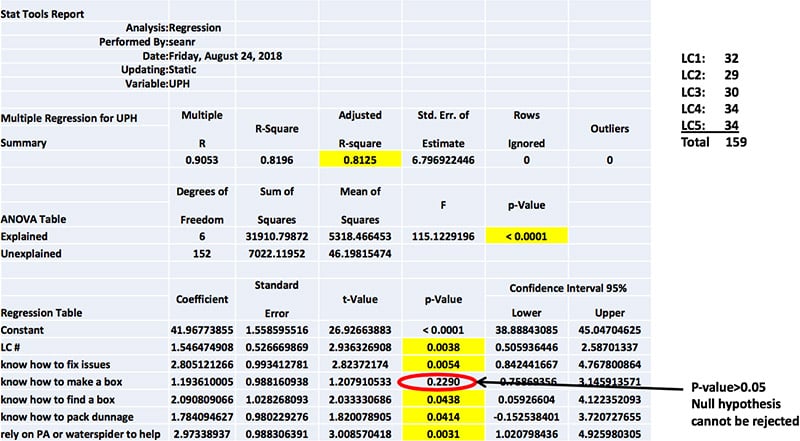Select coefficient 2.805121266
Viewport: 800px width, 441px height.
[x=202, y=365]
